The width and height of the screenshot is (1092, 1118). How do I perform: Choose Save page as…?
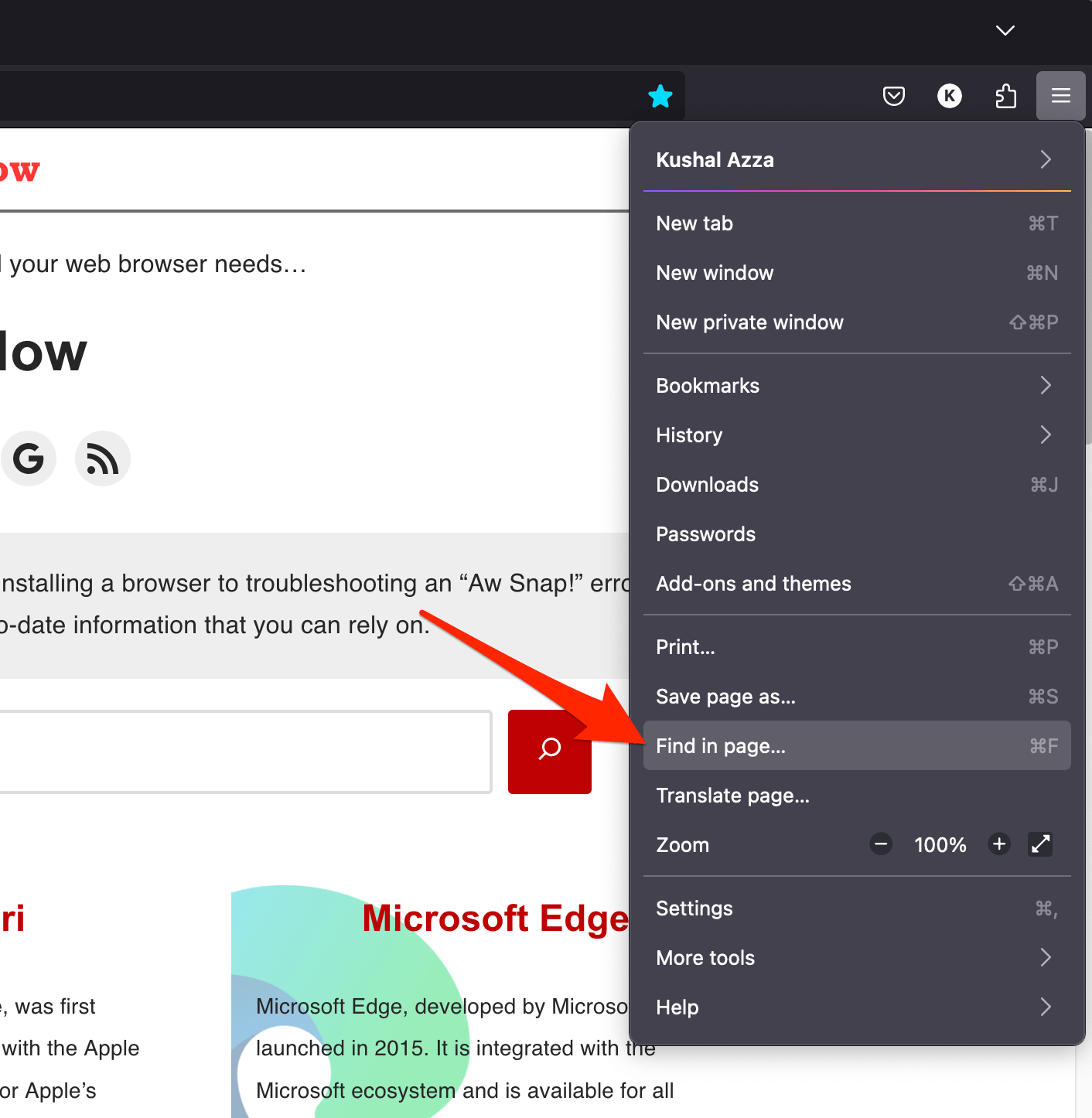[857, 697]
